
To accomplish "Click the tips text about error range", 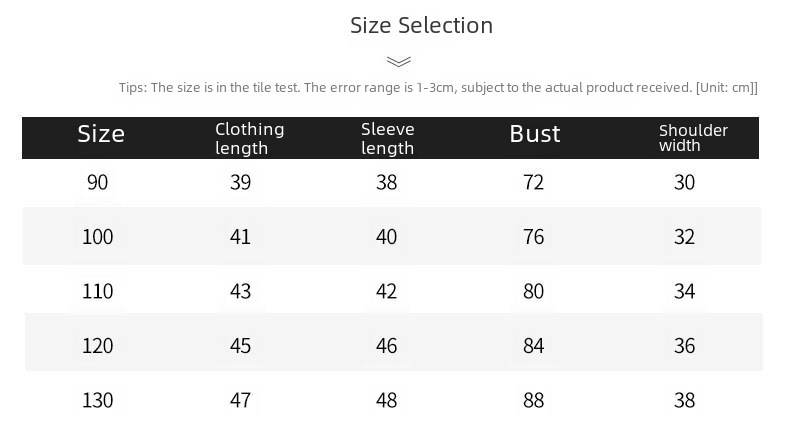I will coord(438,88).
